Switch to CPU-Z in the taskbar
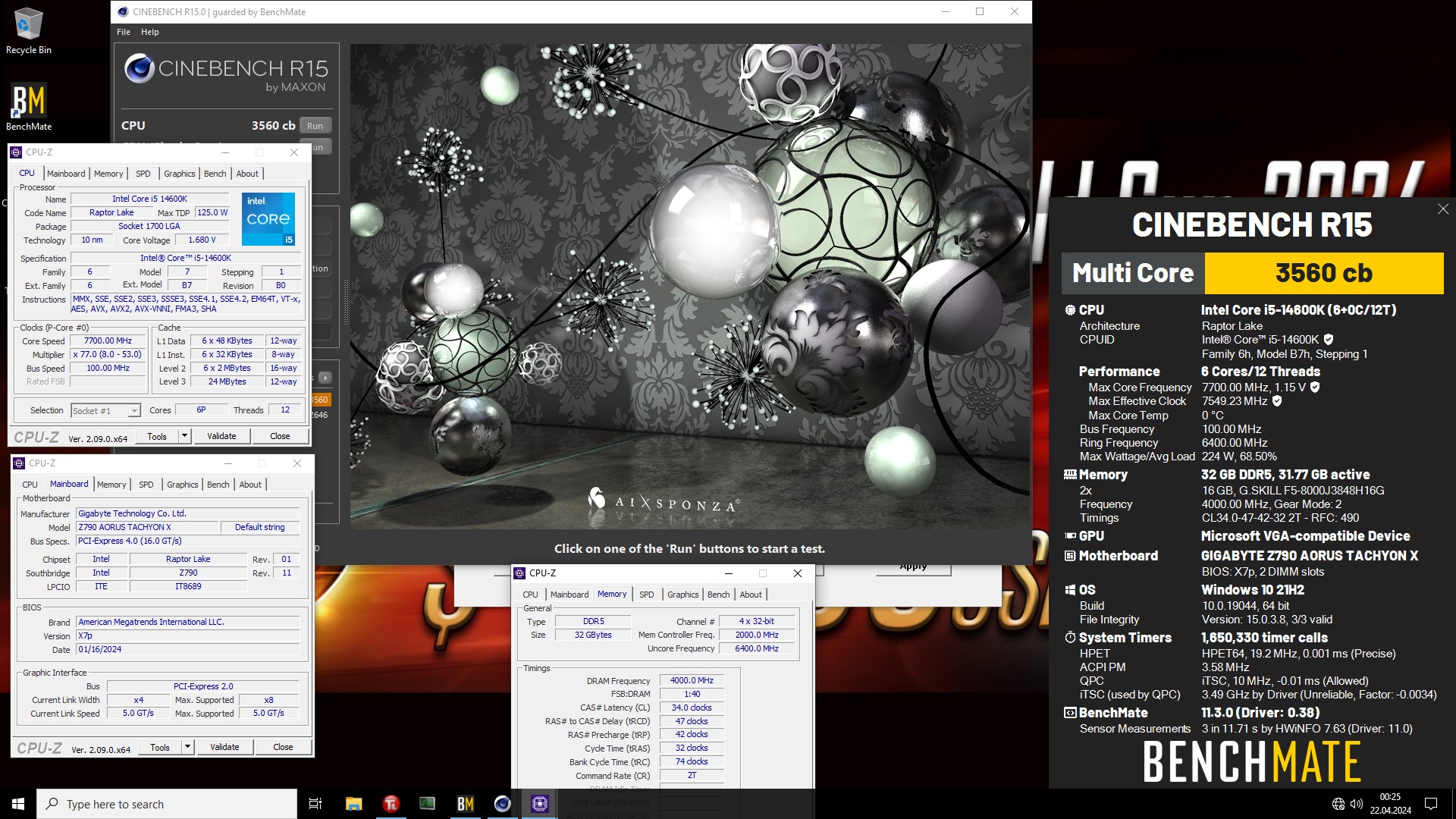 click(x=539, y=804)
